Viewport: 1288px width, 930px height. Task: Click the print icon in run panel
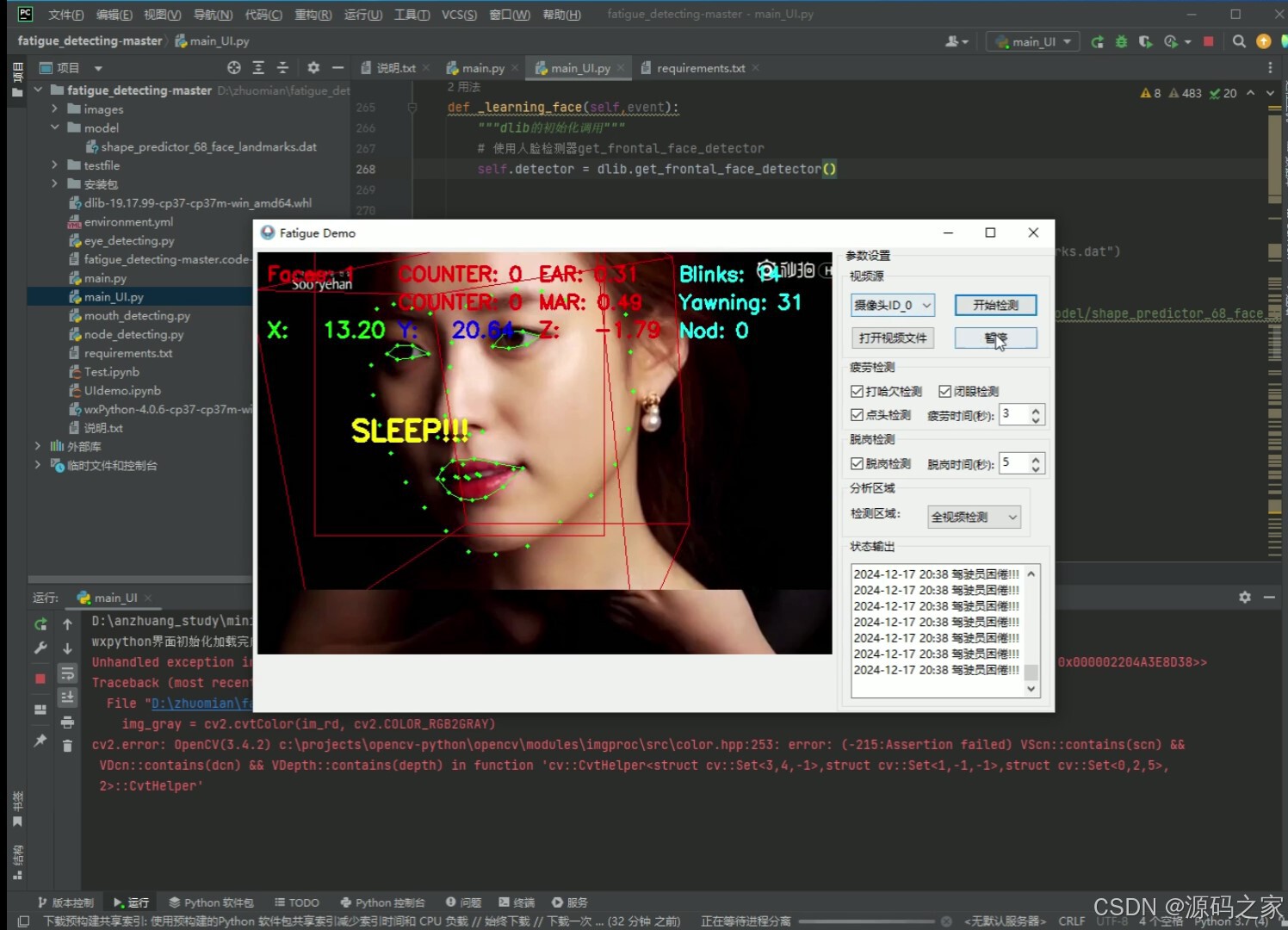pos(68,722)
